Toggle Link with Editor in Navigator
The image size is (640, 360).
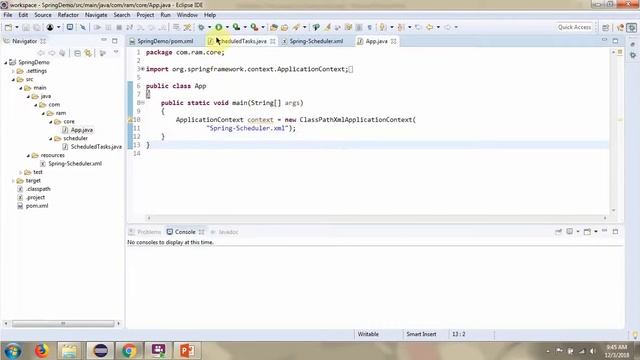click(x=88, y=53)
